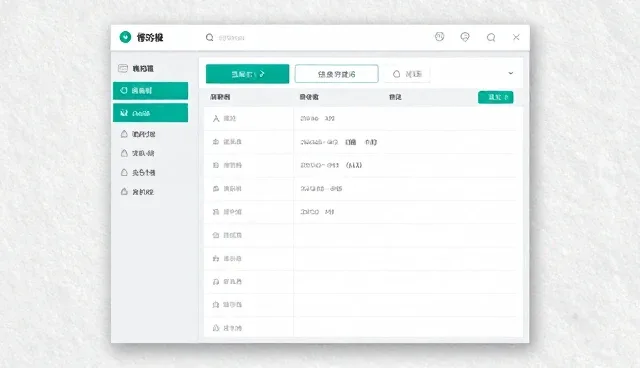The height and width of the screenshot is (368, 640).
Task: Select the first green highlighted sidebar item
Action: (x=150, y=91)
